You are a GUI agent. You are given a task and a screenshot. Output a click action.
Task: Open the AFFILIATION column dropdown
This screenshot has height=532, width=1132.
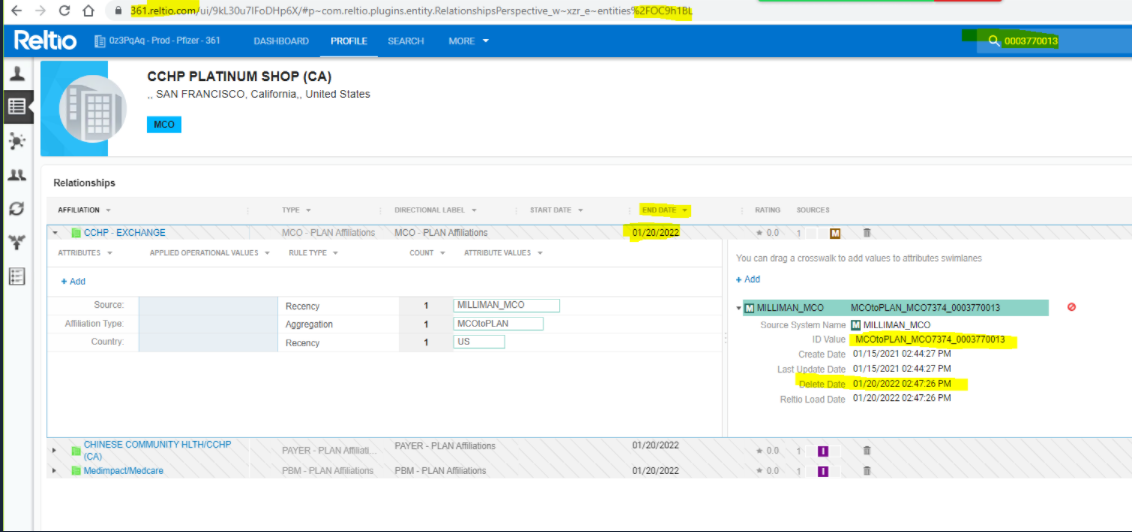tap(108, 210)
